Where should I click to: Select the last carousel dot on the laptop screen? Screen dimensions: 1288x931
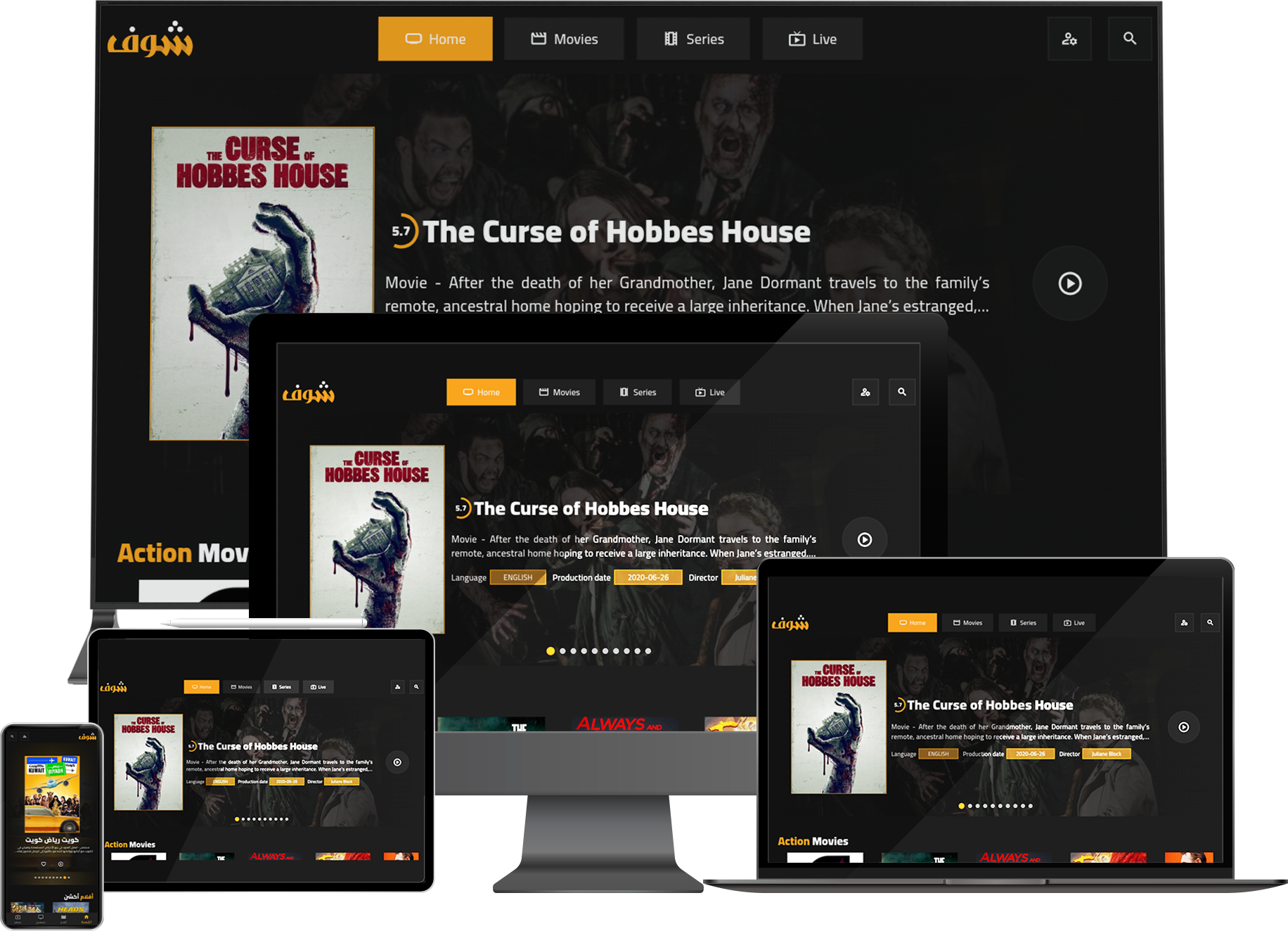point(1031,806)
